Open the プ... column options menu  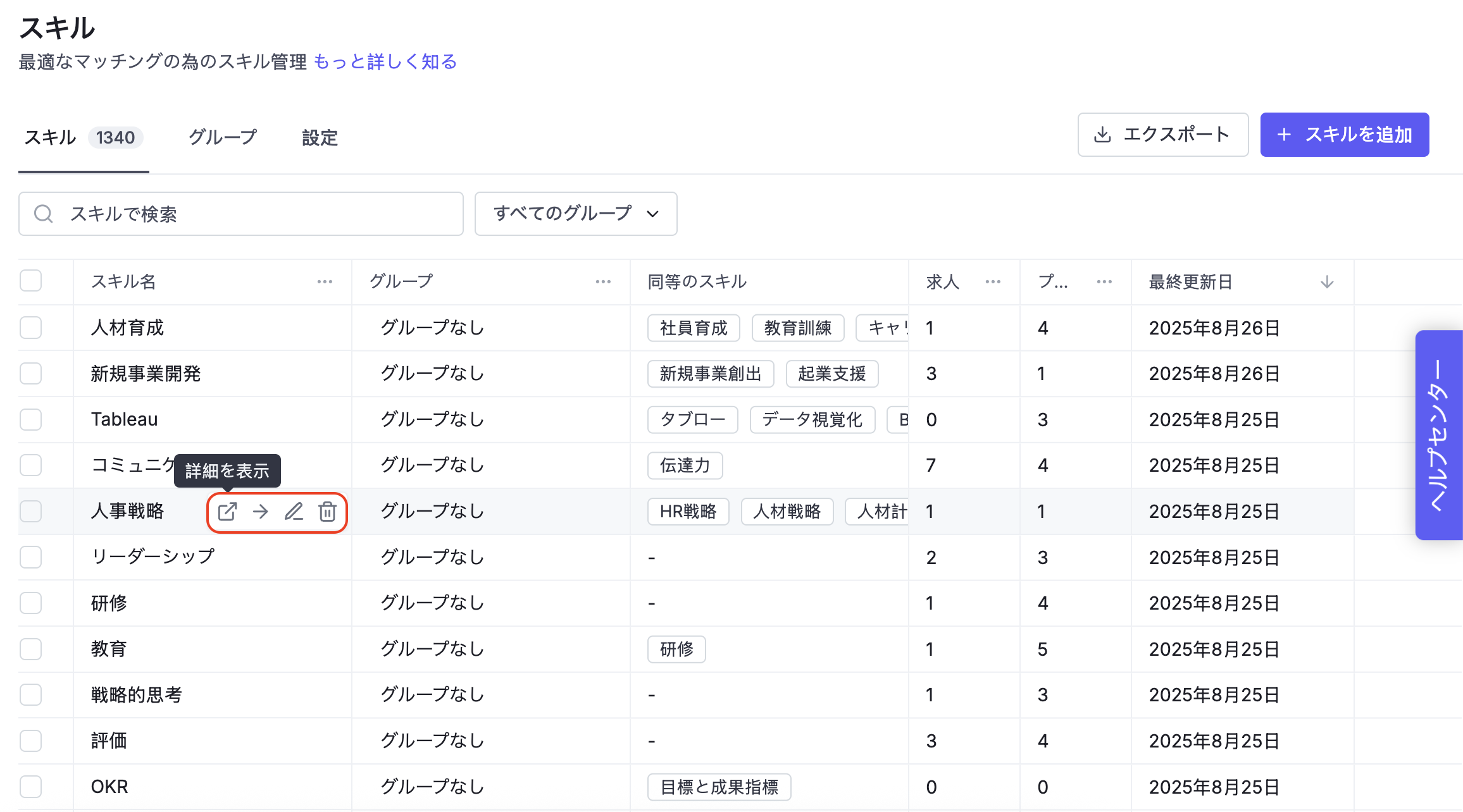point(1104,282)
